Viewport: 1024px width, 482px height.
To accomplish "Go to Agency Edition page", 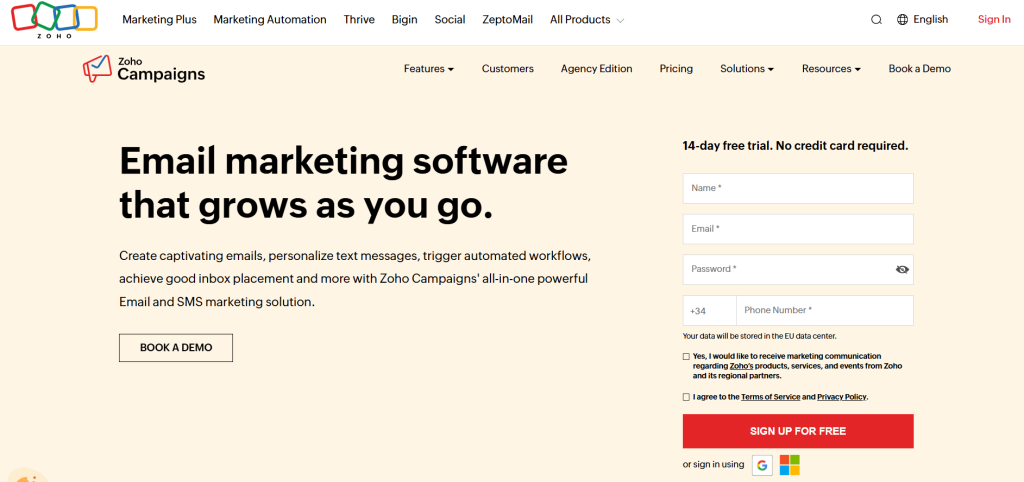I will pyautogui.click(x=596, y=69).
